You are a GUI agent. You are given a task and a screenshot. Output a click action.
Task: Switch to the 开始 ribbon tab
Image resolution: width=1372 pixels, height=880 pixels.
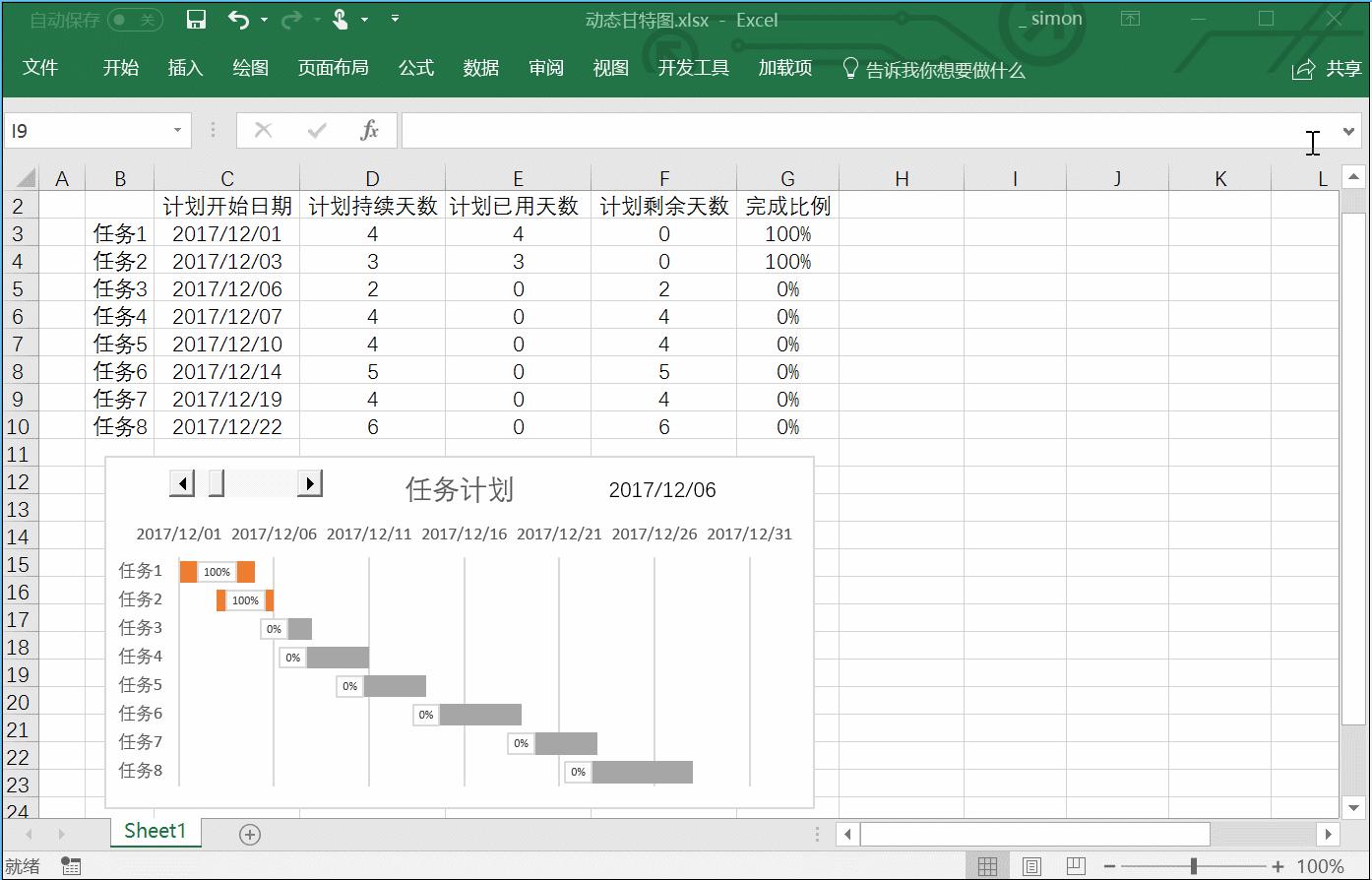click(121, 68)
